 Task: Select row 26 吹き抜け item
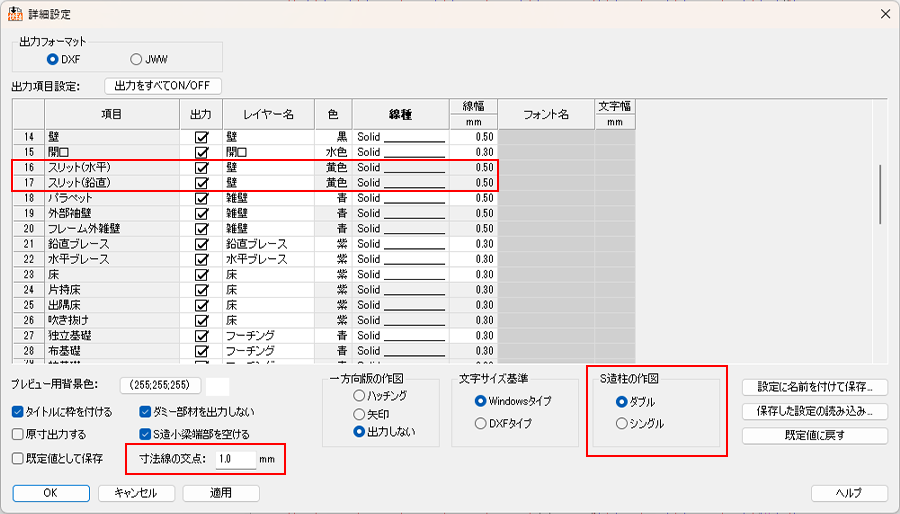(112, 321)
